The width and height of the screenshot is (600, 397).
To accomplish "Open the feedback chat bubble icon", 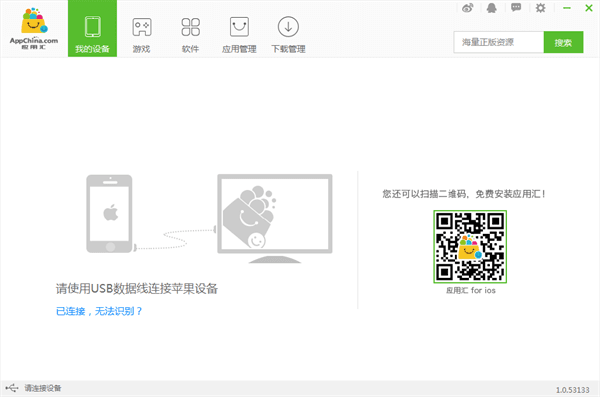I will click(x=516, y=8).
